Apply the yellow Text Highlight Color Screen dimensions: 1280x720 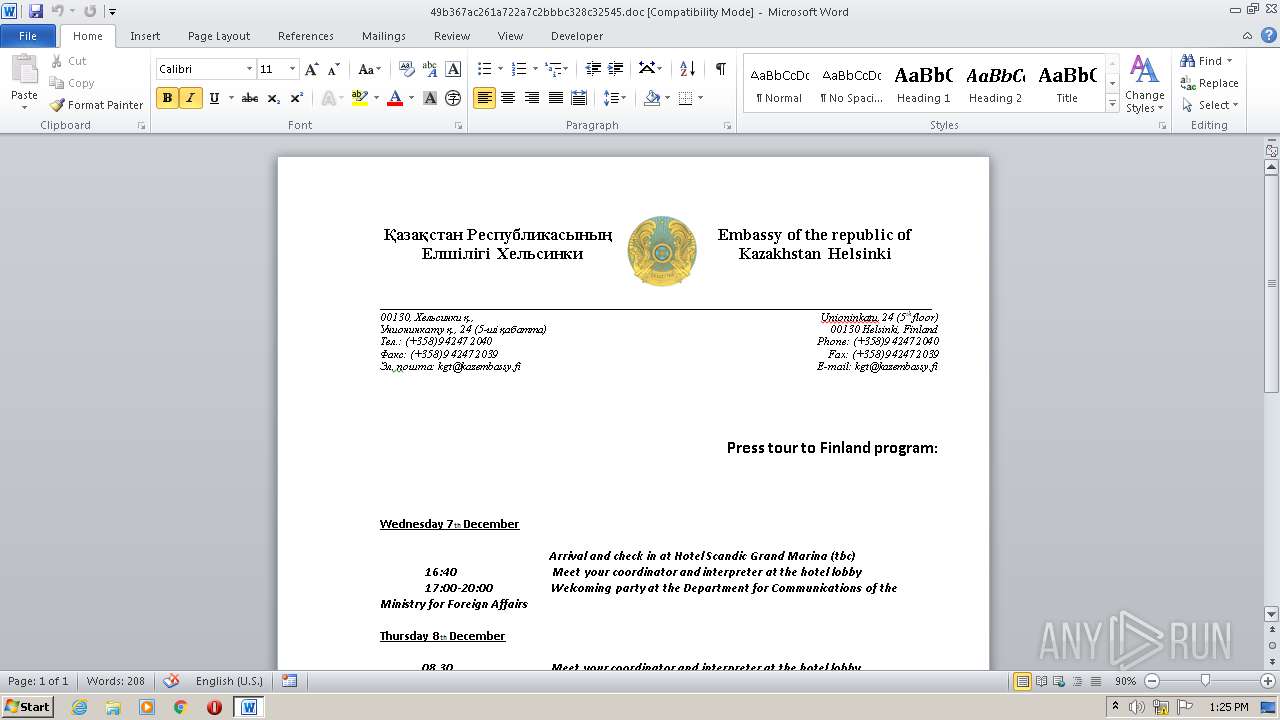(360, 98)
